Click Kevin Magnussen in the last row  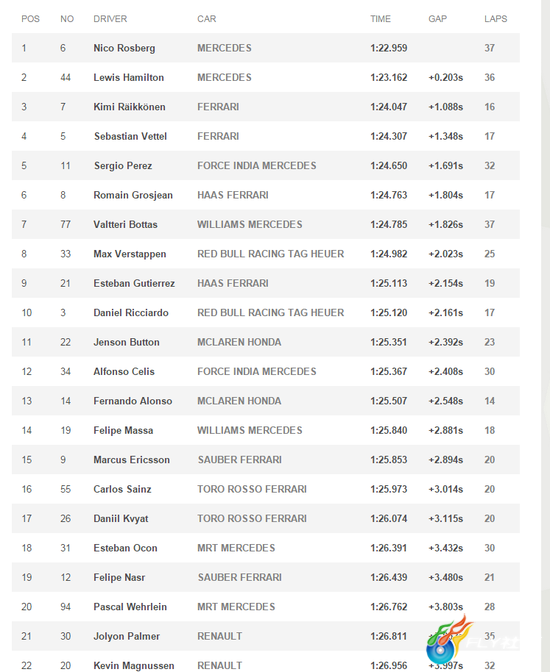[x=134, y=666]
